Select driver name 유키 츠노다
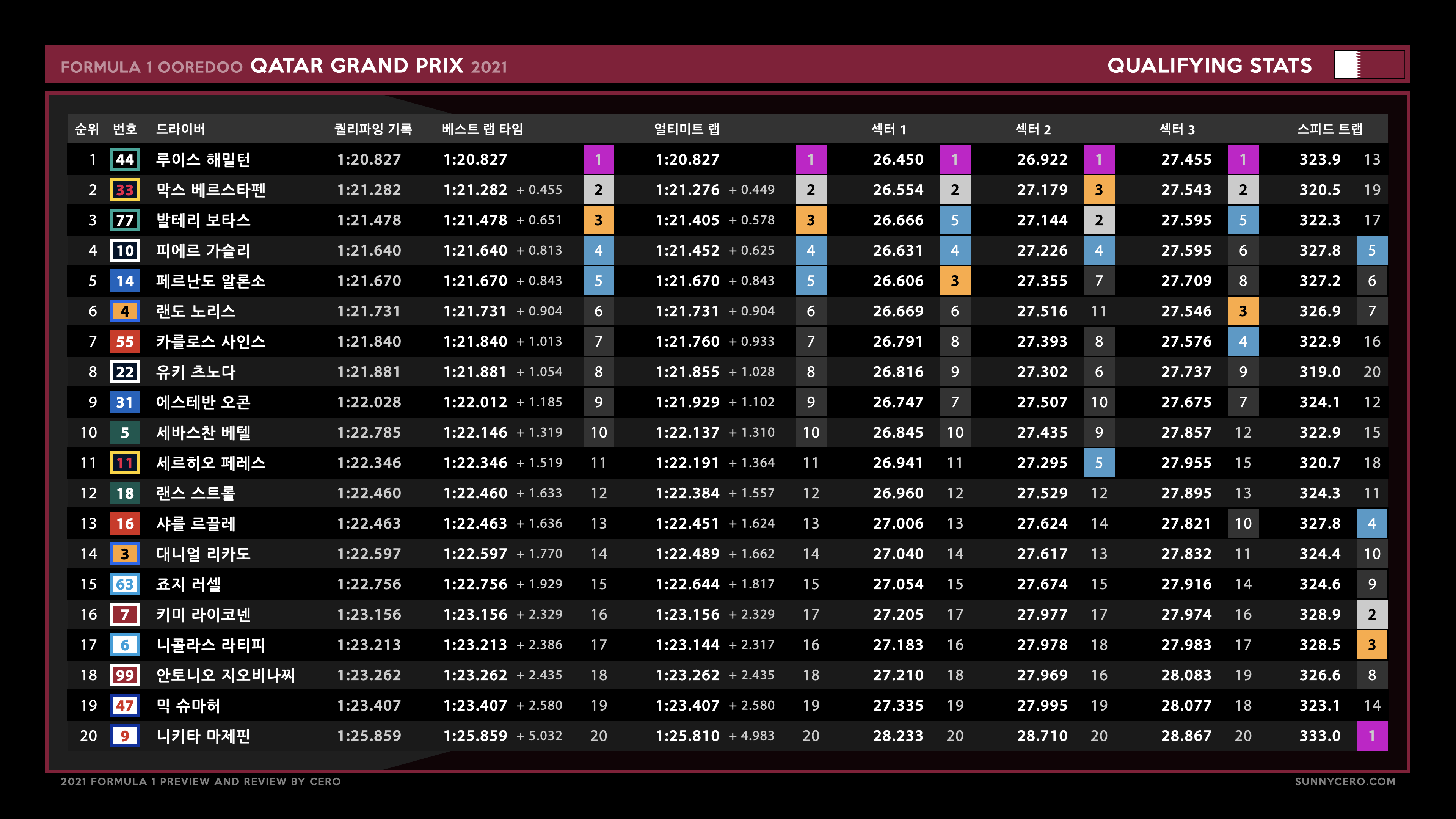Image resolution: width=1456 pixels, height=819 pixels. [196, 372]
